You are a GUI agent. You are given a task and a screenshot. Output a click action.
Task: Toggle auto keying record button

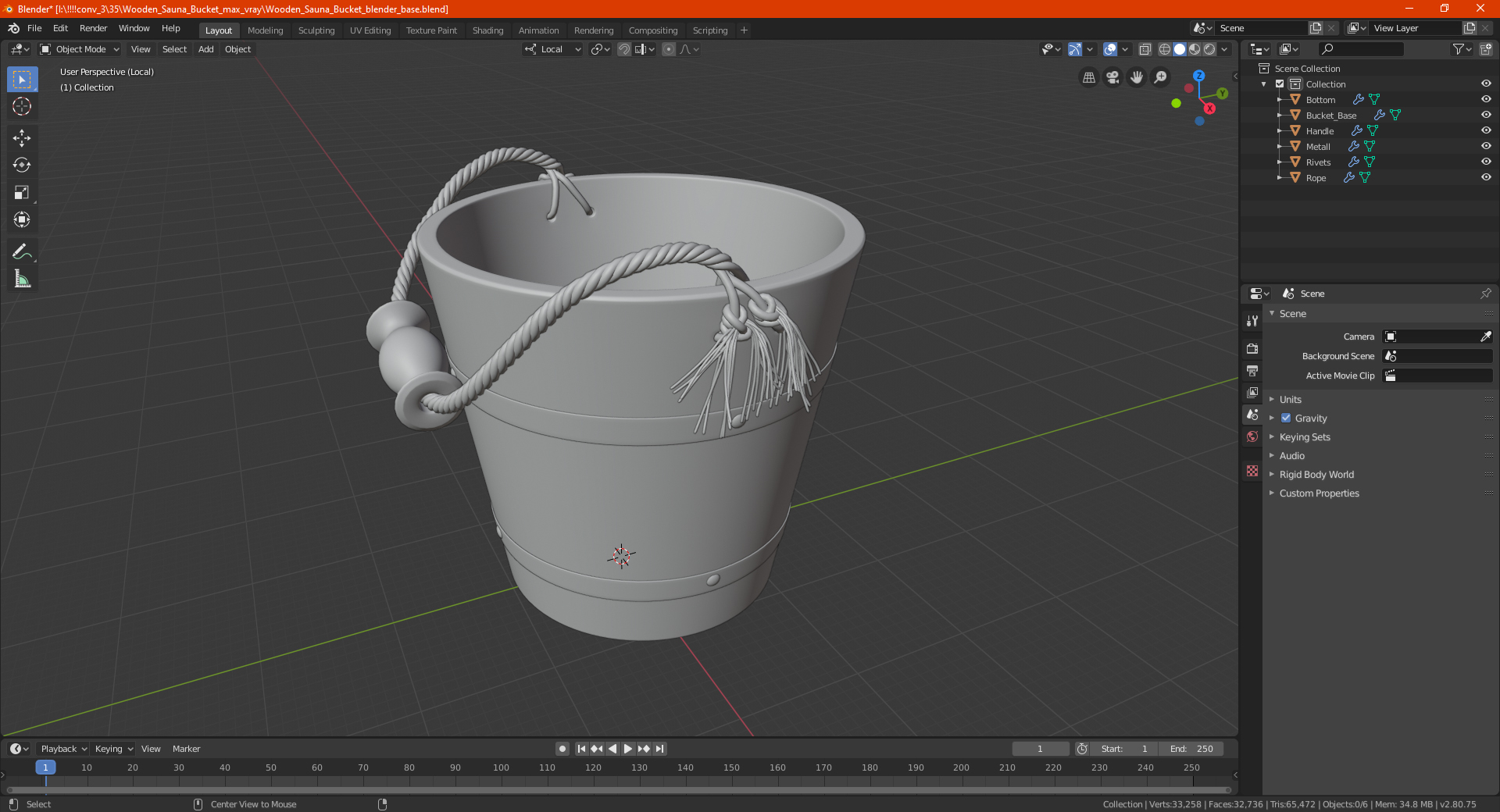(562, 749)
